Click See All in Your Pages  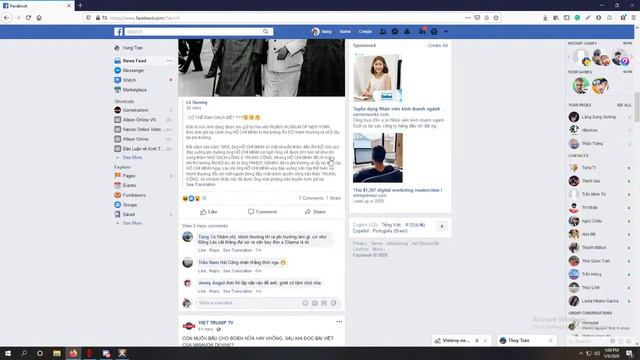[x=624, y=105]
